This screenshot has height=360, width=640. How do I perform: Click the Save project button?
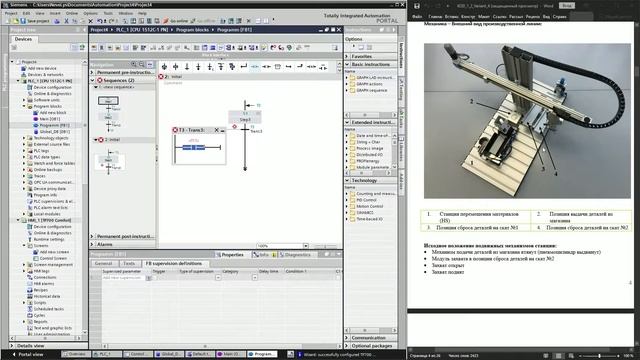[x=35, y=21]
